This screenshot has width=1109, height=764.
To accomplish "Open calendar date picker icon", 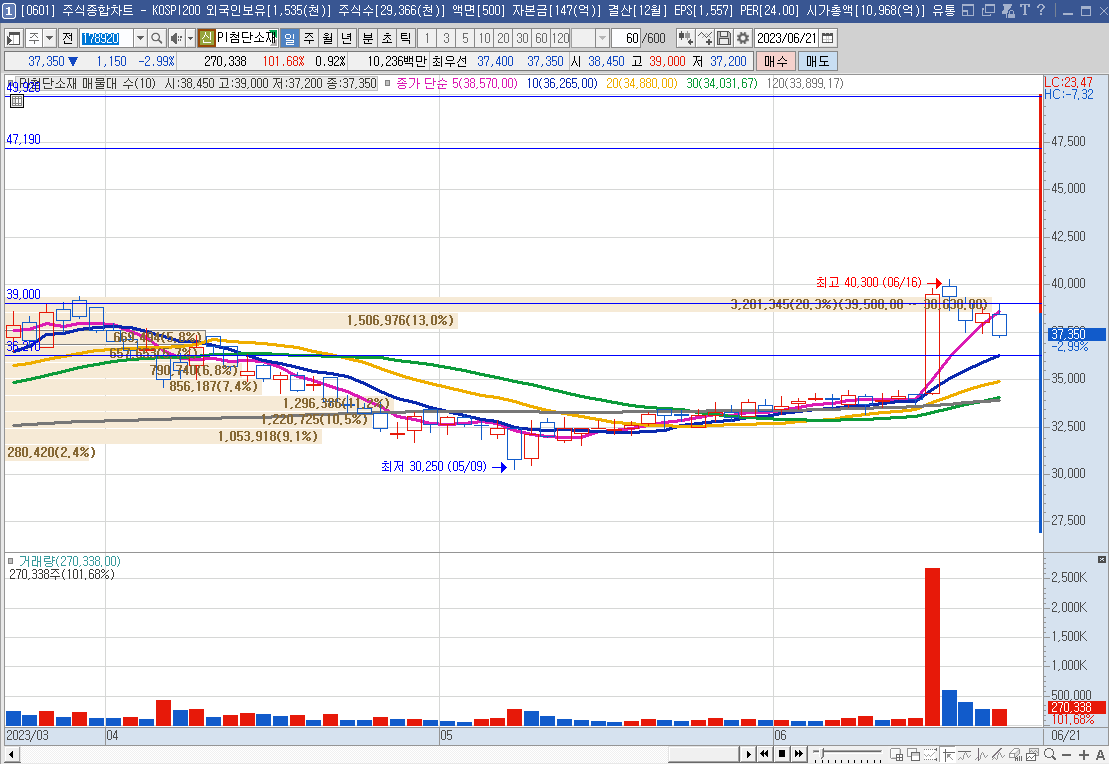I will [x=828, y=38].
